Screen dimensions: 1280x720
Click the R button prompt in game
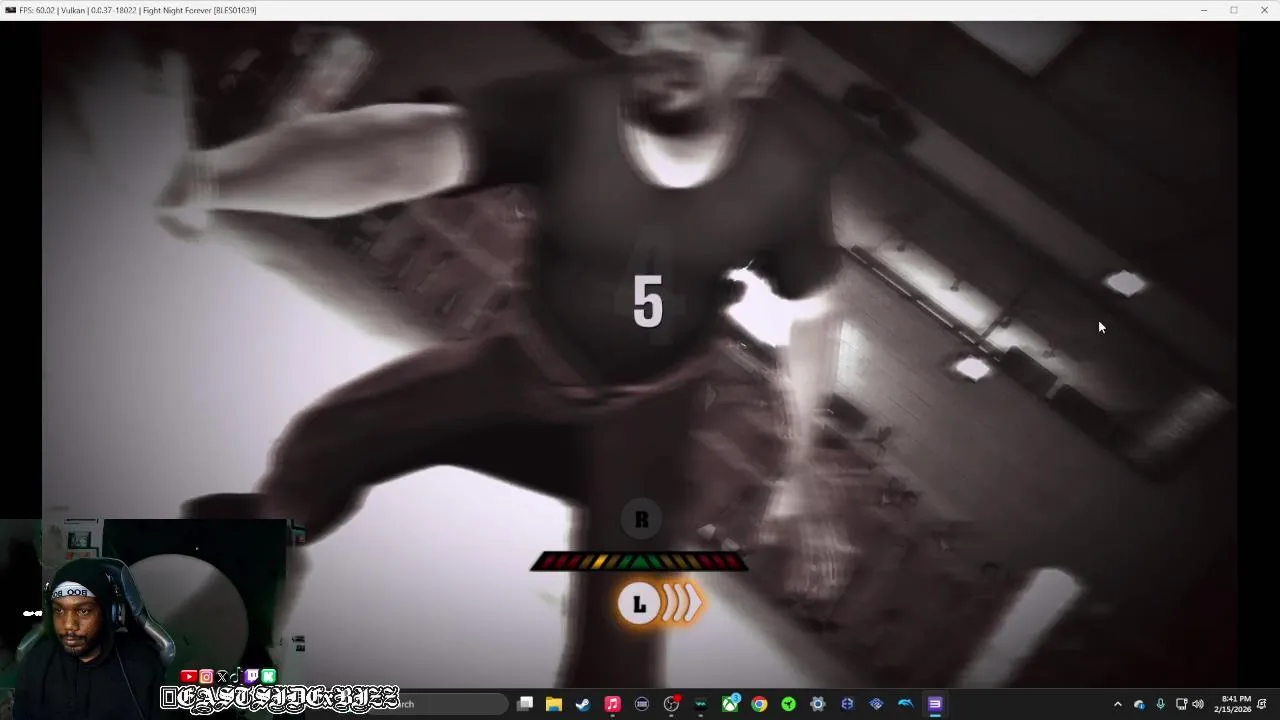[x=641, y=520]
